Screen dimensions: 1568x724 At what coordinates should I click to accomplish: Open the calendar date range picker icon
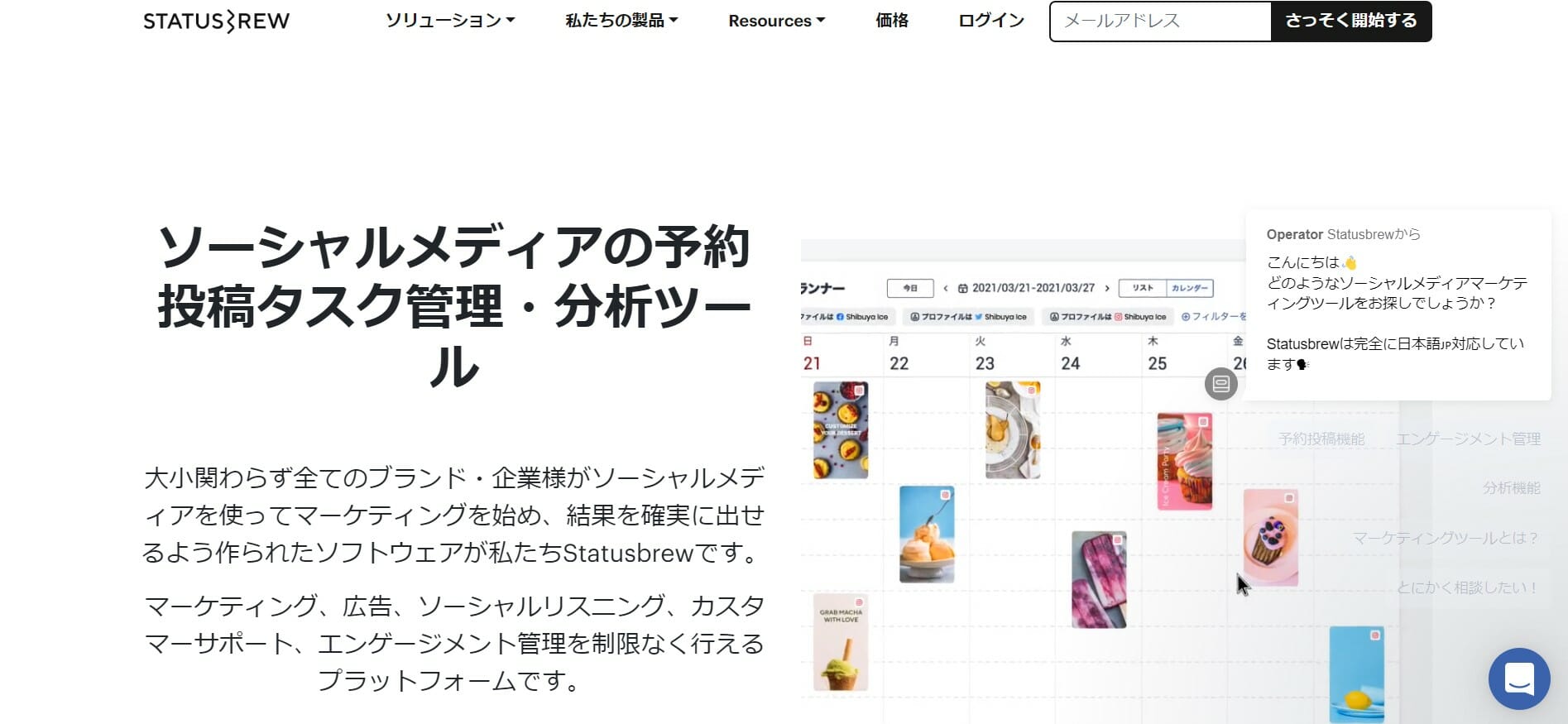(963, 288)
